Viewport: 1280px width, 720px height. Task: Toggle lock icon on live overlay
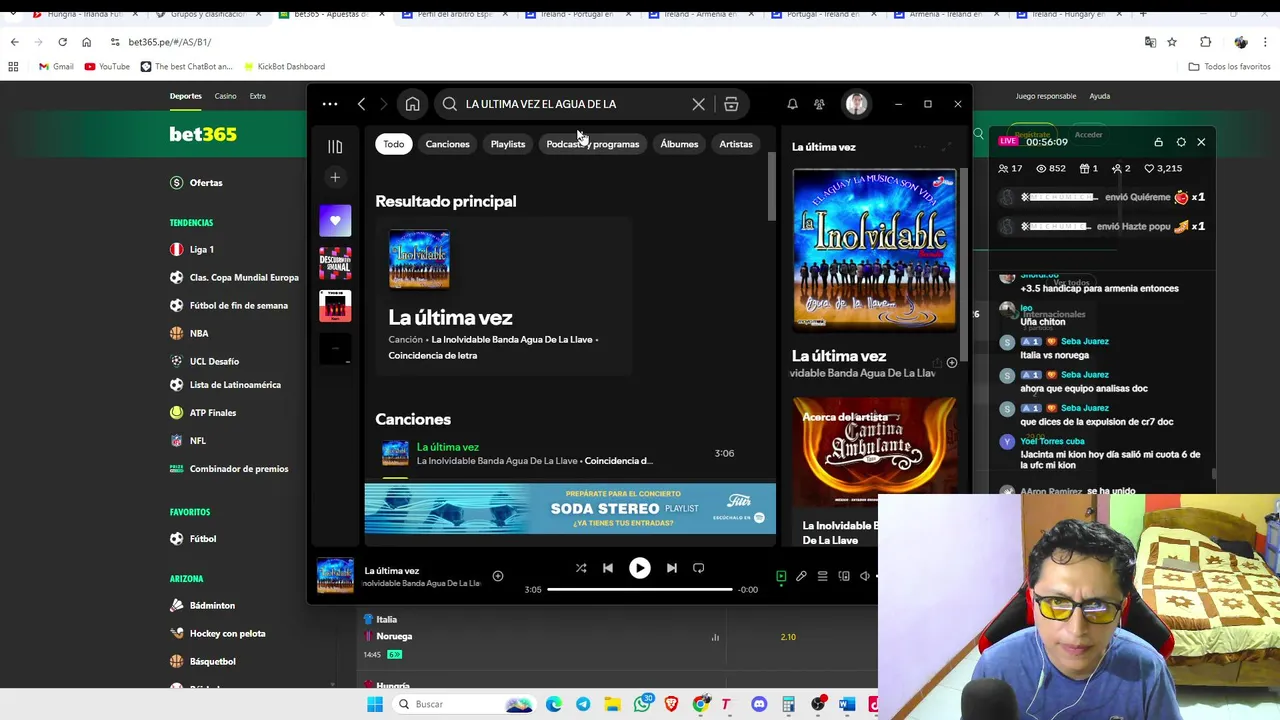(1158, 142)
